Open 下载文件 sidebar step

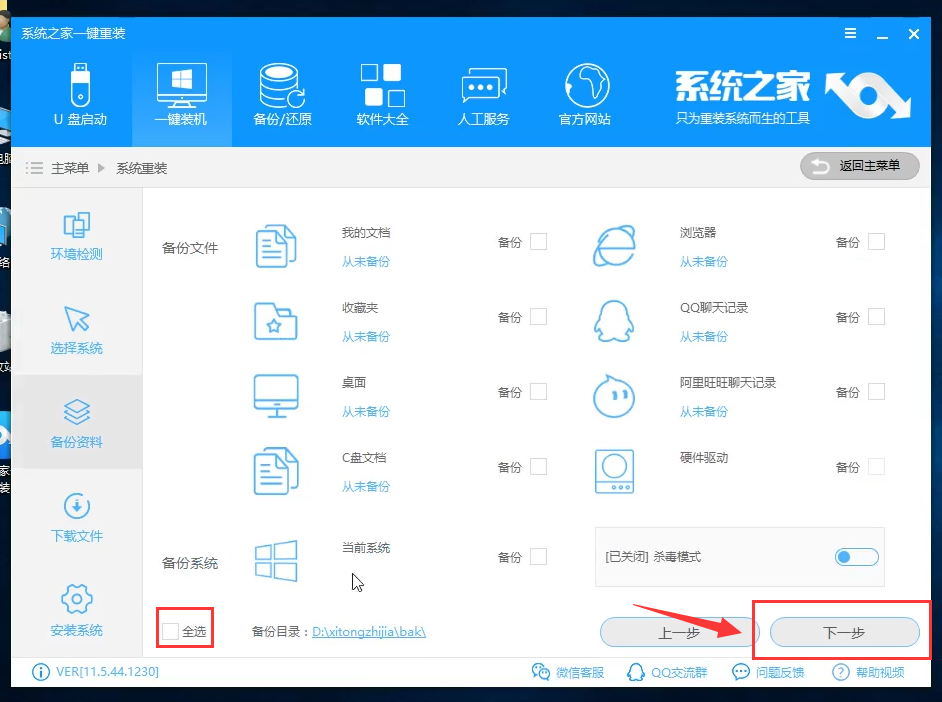tap(77, 517)
